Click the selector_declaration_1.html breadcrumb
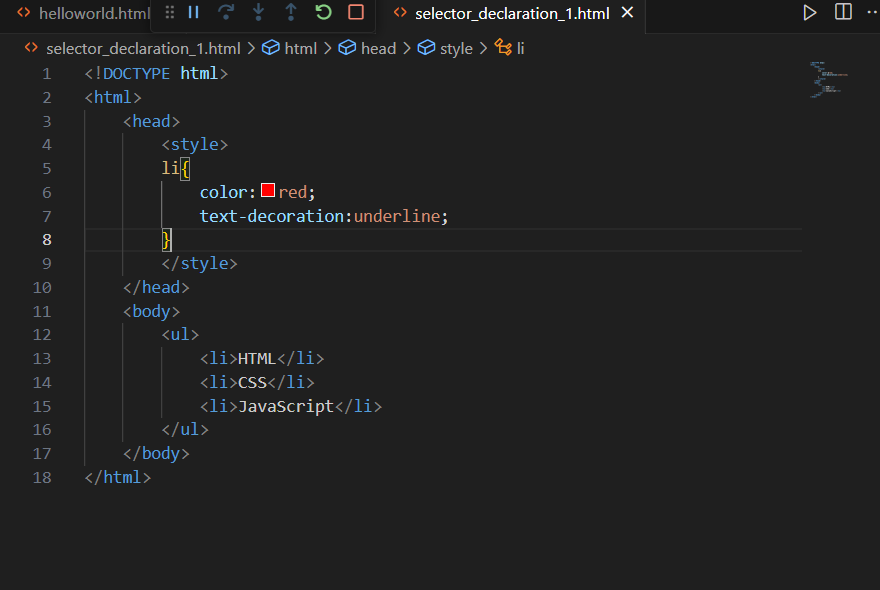880x590 pixels. (143, 49)
